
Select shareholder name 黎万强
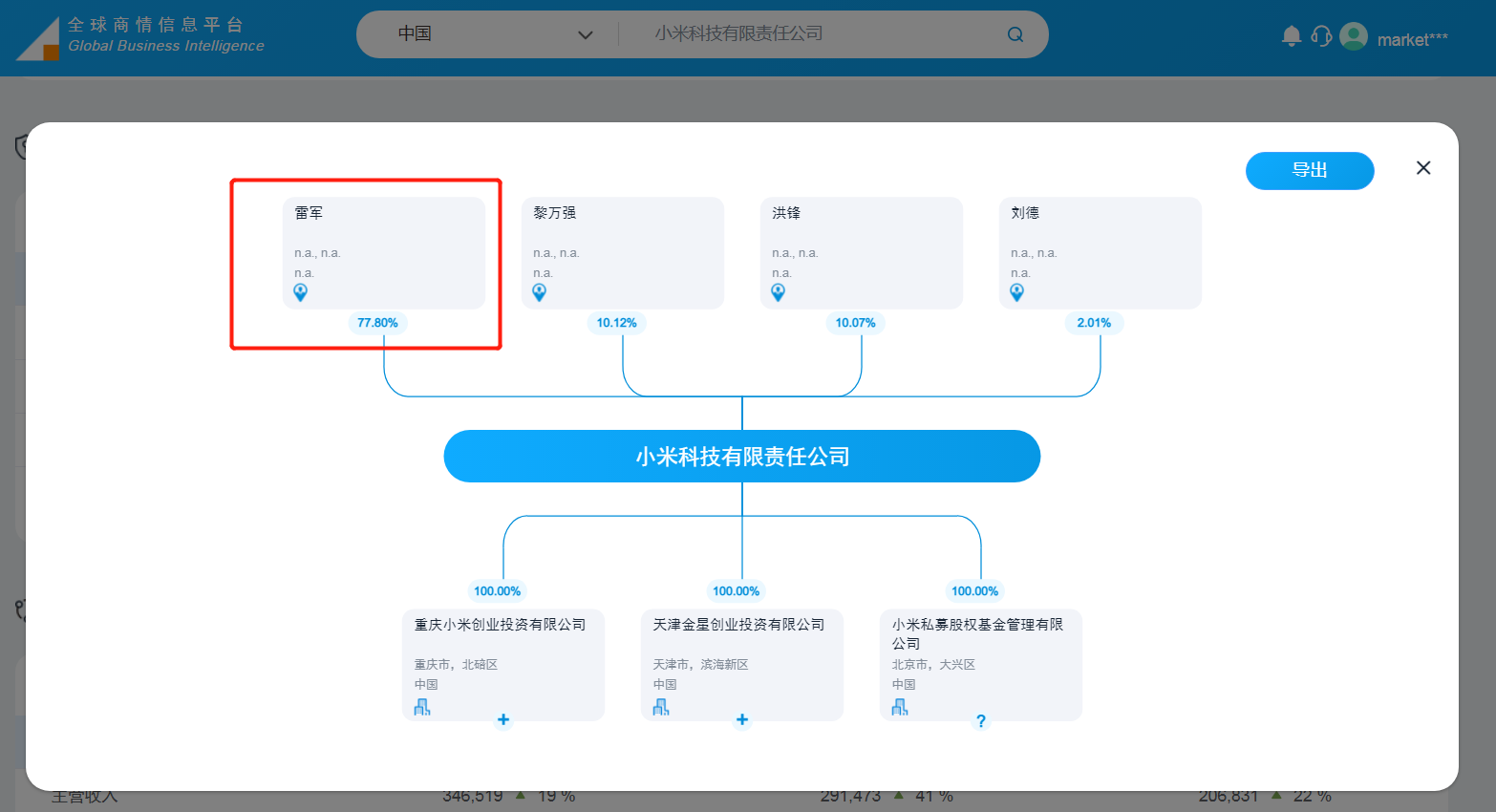pyautogui.click(x=555, y=213)
